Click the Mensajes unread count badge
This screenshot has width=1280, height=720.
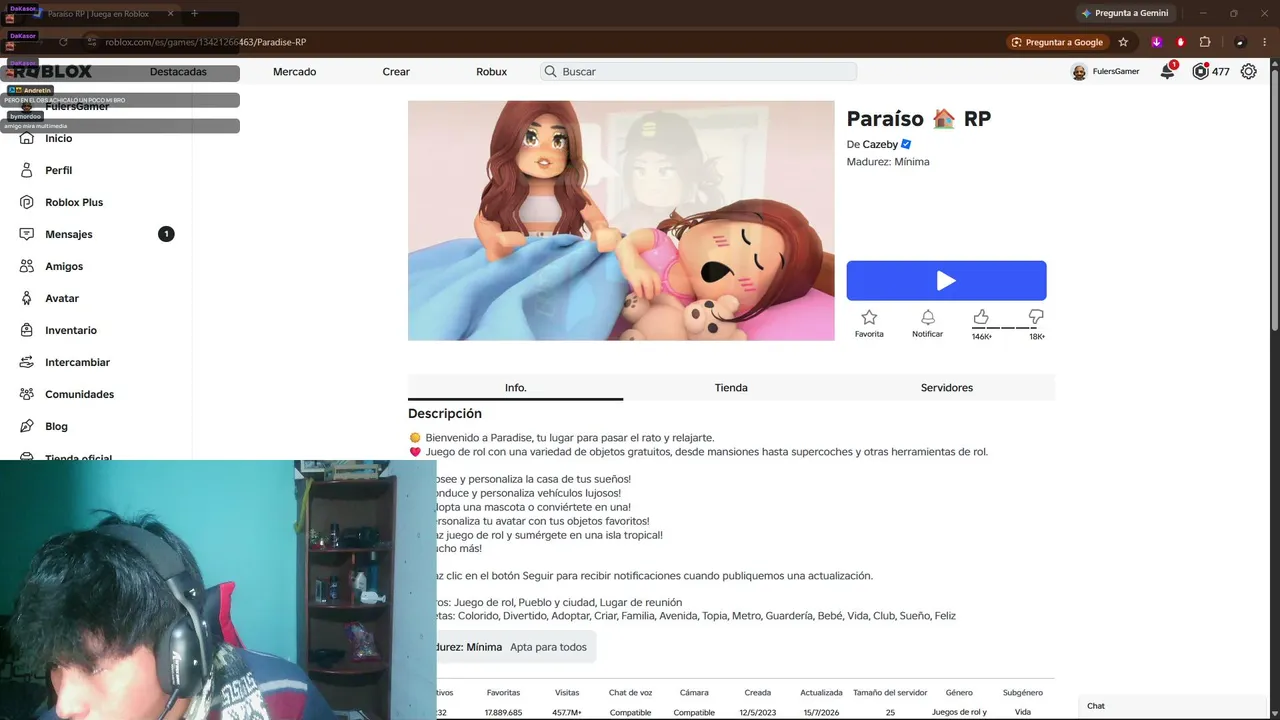point(166,234)
